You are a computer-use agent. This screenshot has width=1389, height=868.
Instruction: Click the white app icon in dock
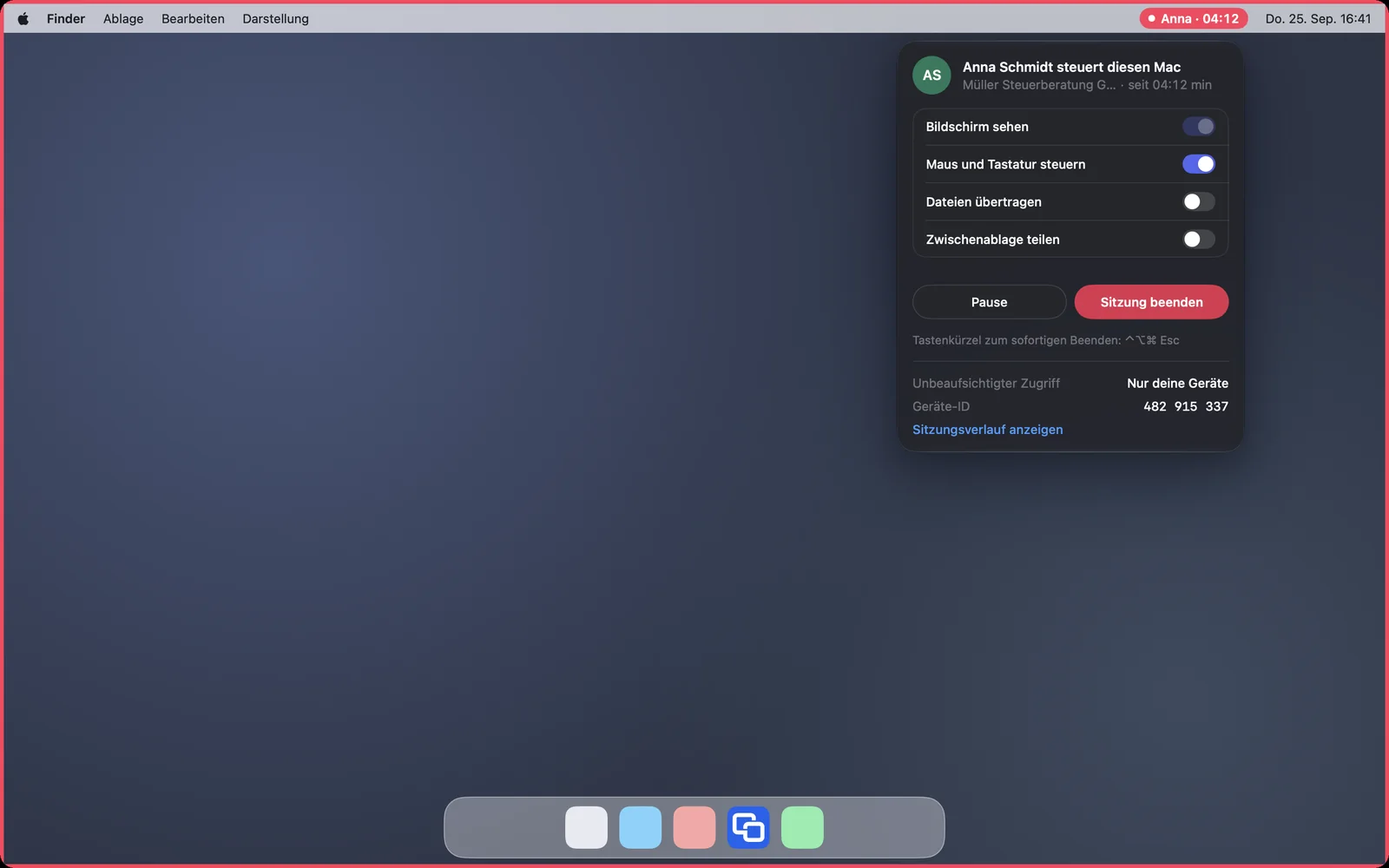pos(586,827)
